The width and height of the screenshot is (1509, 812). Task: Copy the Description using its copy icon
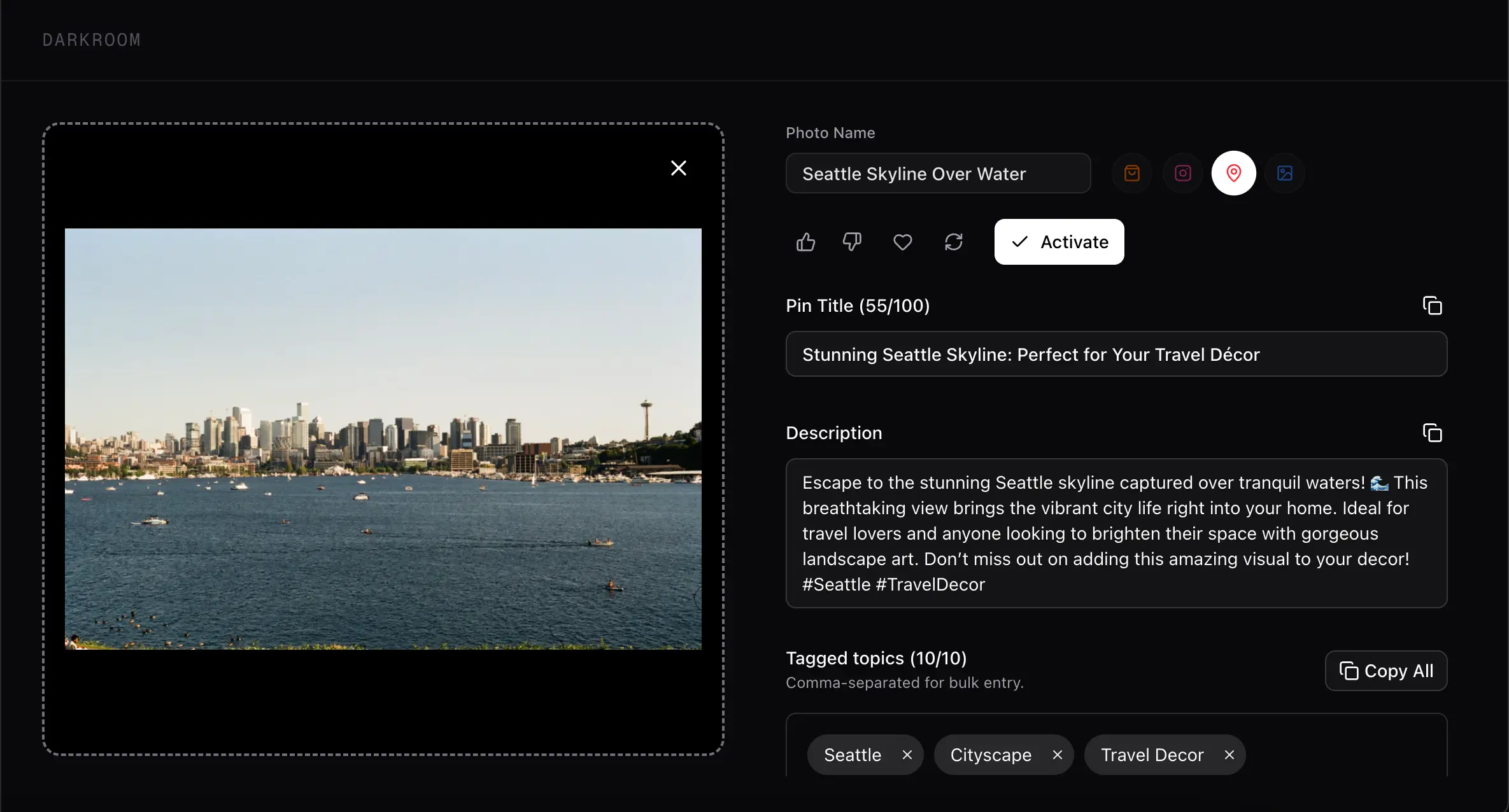point(1433,432)
